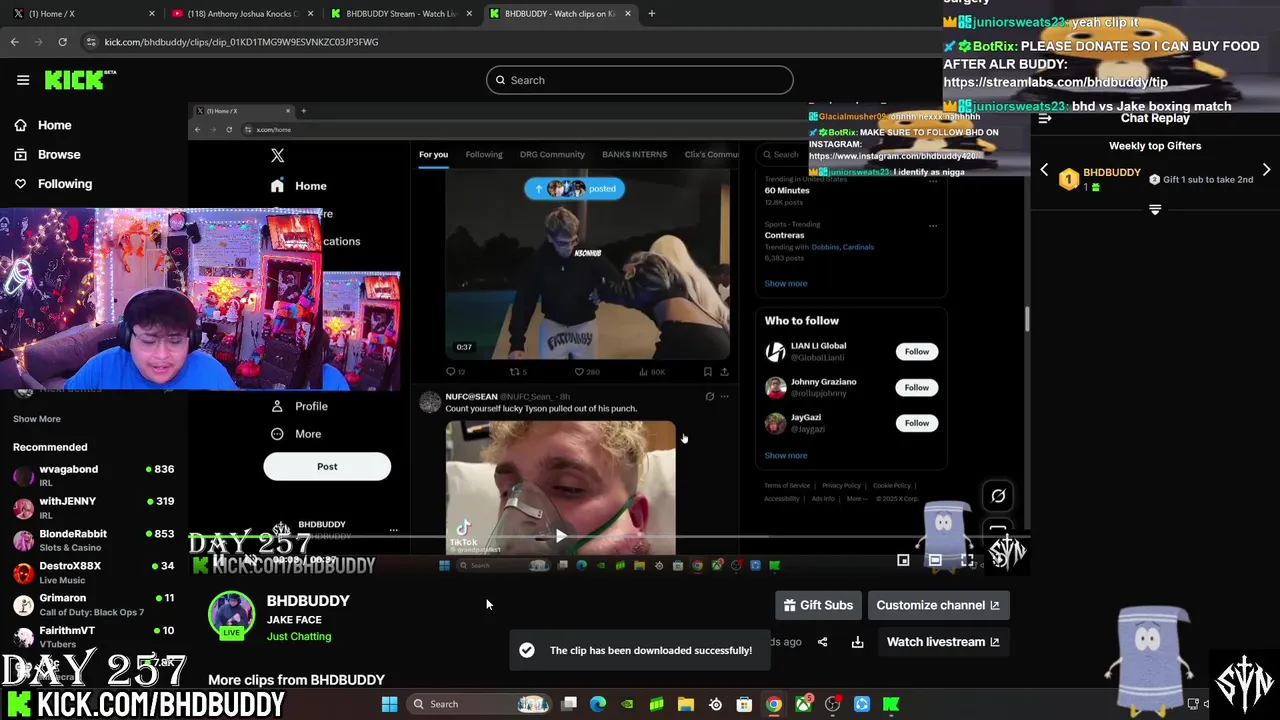Click the clip video progress bar
Viewport: 1280px width, 720px height.
click(608, 537)
